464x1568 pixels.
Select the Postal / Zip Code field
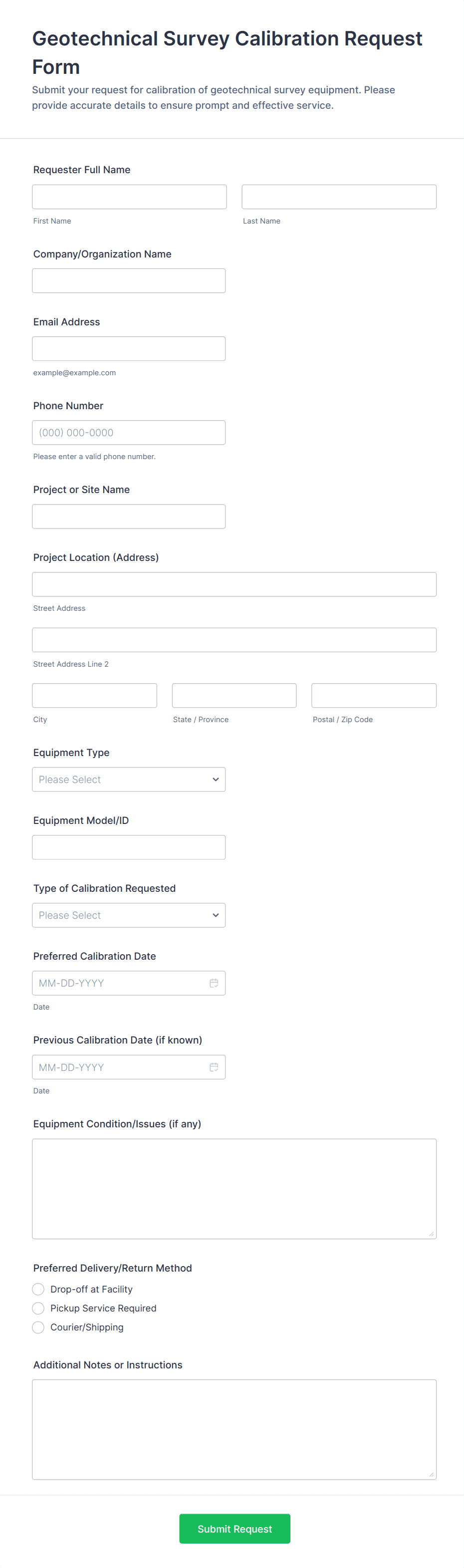[373, 695]
